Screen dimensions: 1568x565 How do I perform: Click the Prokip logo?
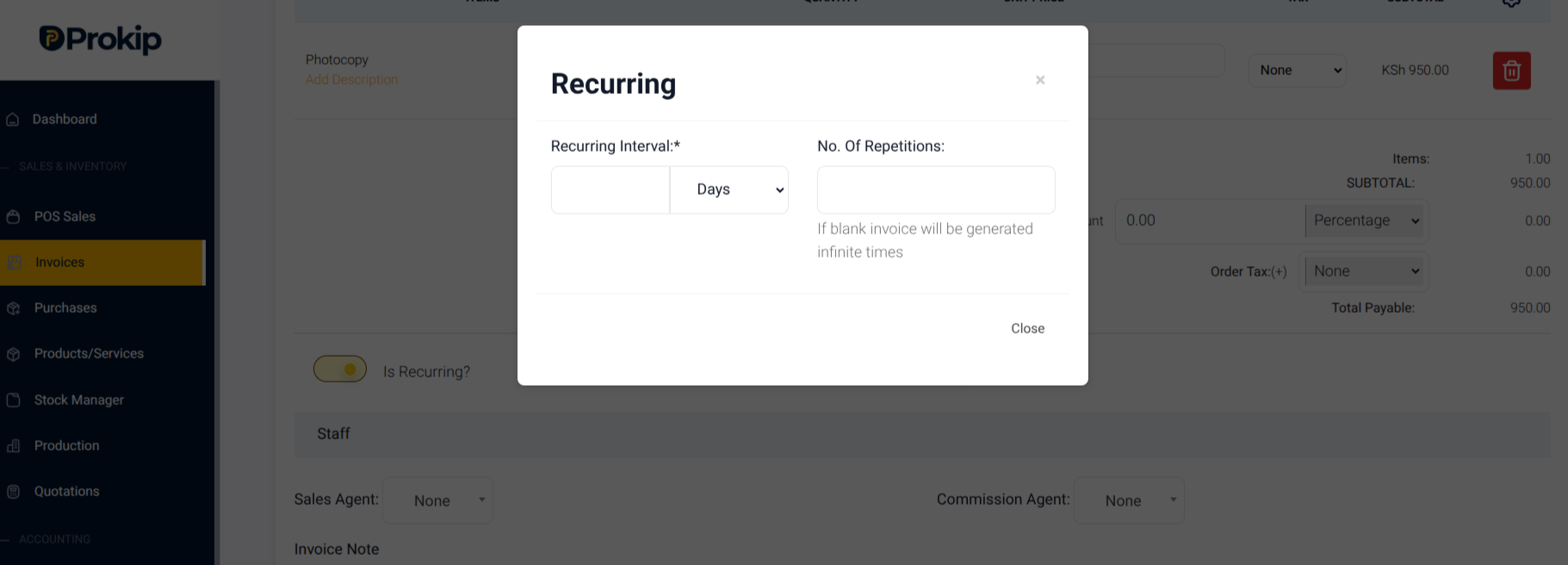click(101, 39)
